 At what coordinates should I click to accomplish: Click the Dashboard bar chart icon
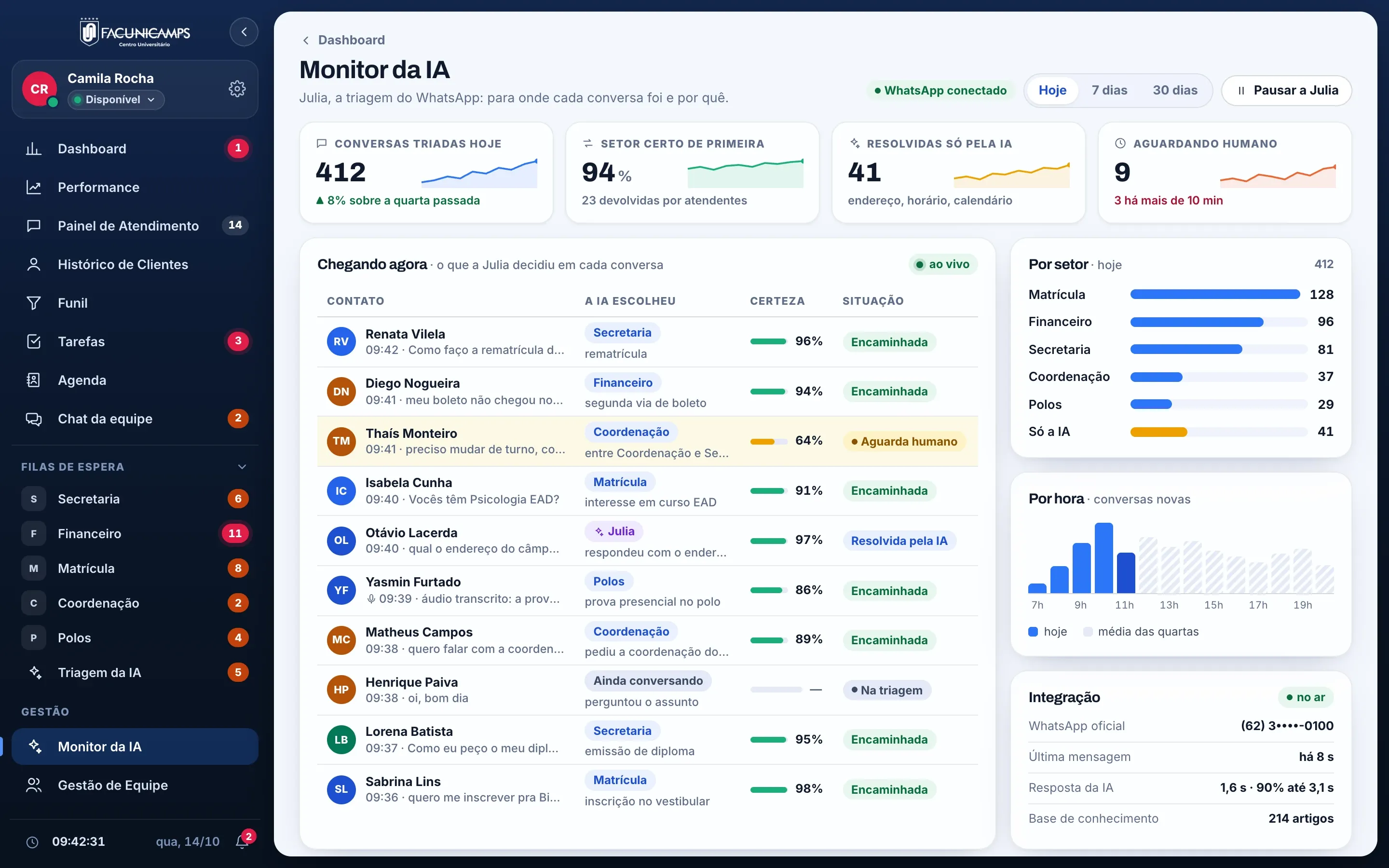[x=34, y=149]
